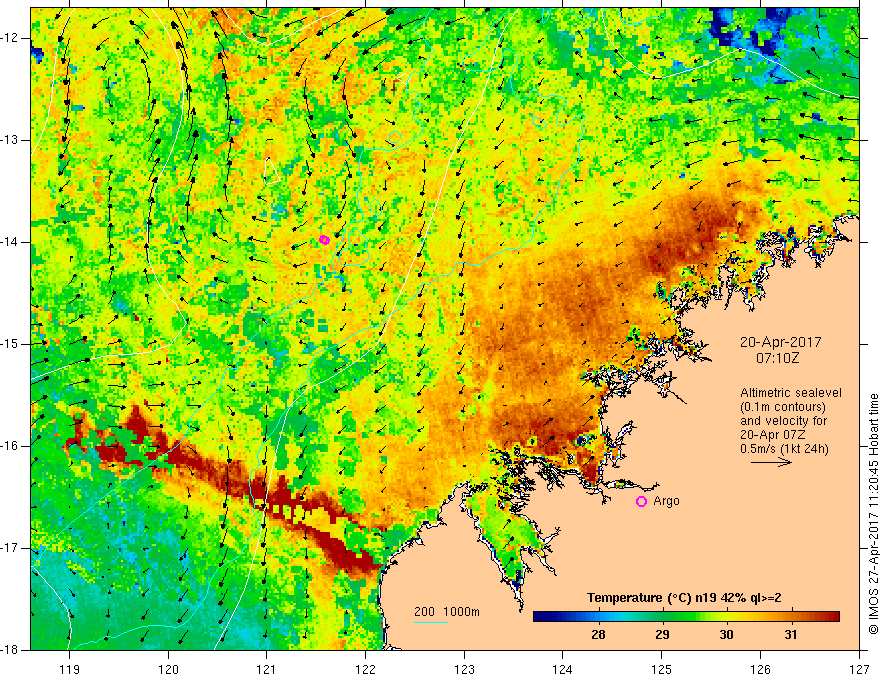The width and height of the screenshot is (880, 680).
Task: Click the magenta Argo float marker on the map
Action: tap(324, 240)
